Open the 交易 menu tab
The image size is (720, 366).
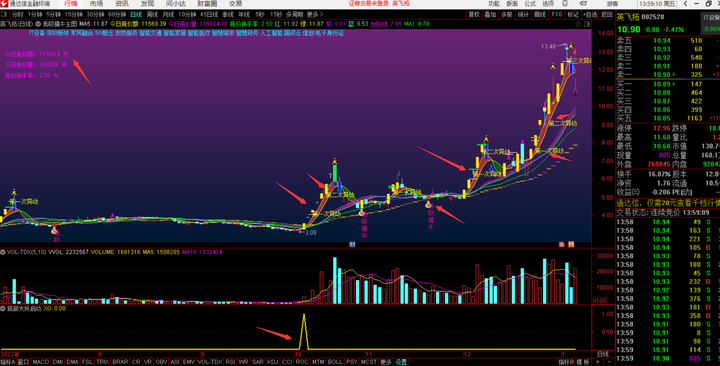click(x=235, y=4)
